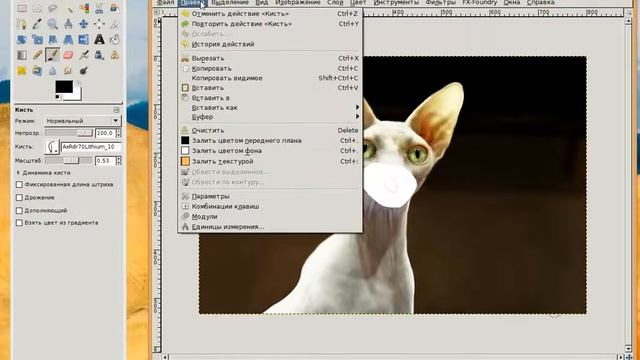This screenshot has height=360, width=640.
Task: Select the Scale tool
Action: (x=37, y=39)
